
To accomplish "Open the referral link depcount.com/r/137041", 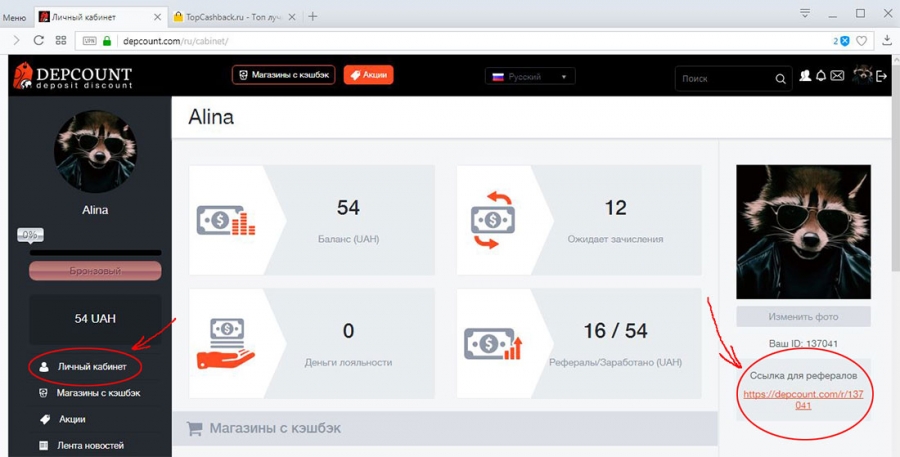I will pos(804,400).
